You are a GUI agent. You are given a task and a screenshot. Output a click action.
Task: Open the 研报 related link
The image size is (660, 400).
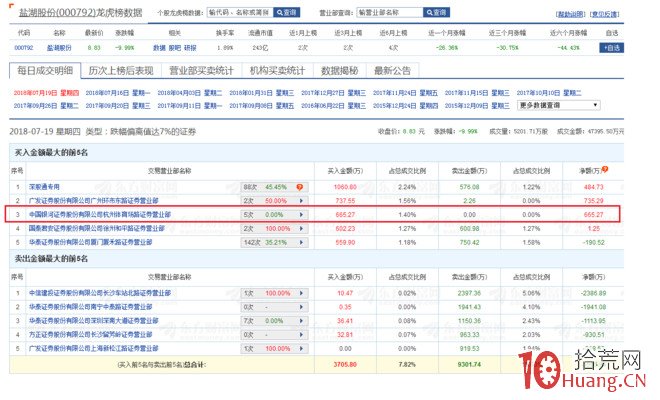click(x=190, y=48)
